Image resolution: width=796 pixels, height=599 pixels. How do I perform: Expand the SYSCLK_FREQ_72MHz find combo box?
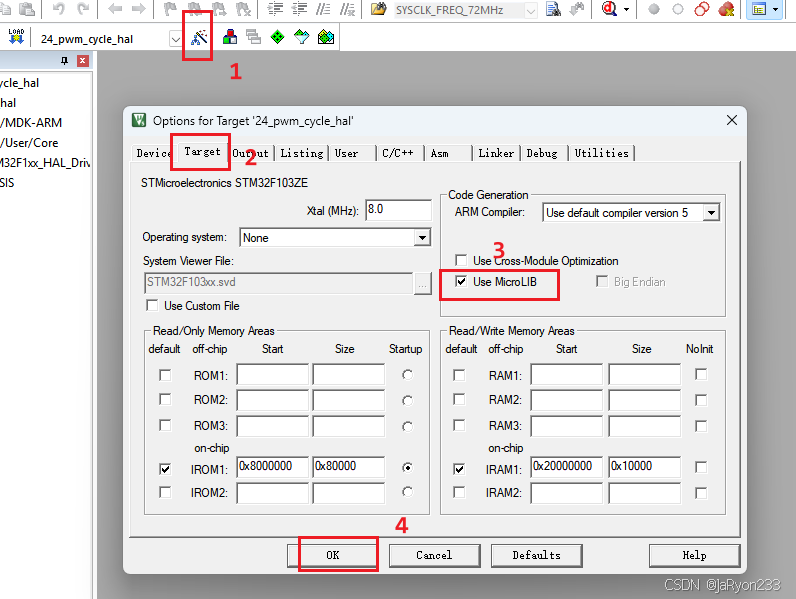pyautogui.click(x=530, y=11)
